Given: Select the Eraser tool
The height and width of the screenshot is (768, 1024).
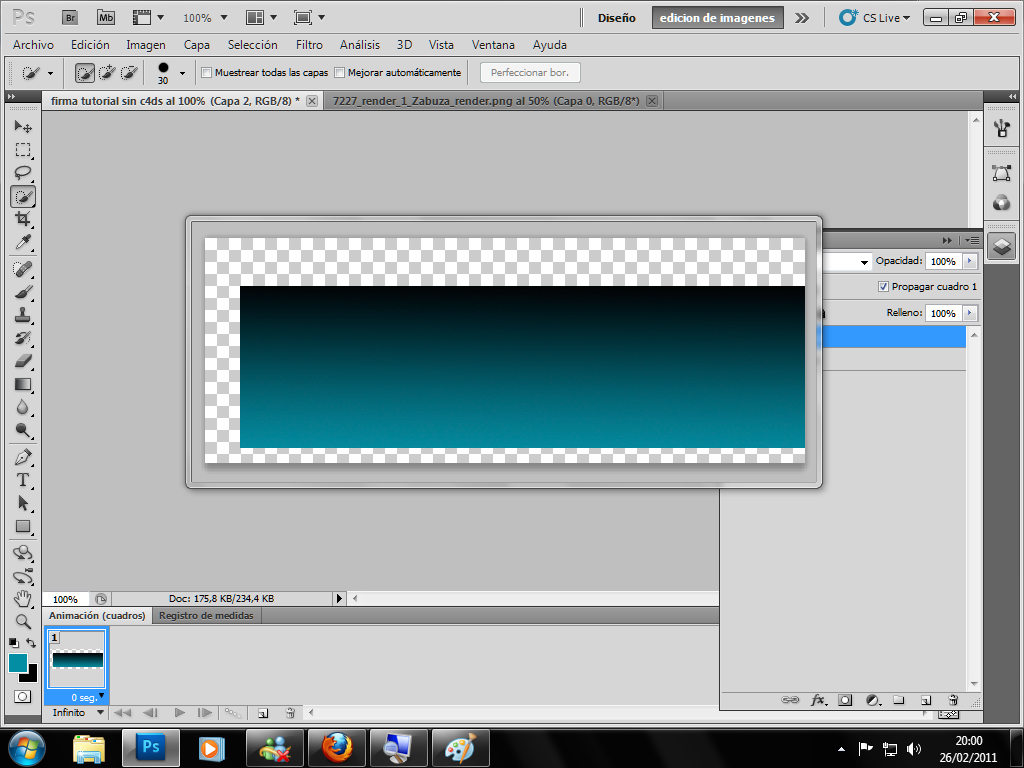Looking at the screenshot, I should 23,360.
